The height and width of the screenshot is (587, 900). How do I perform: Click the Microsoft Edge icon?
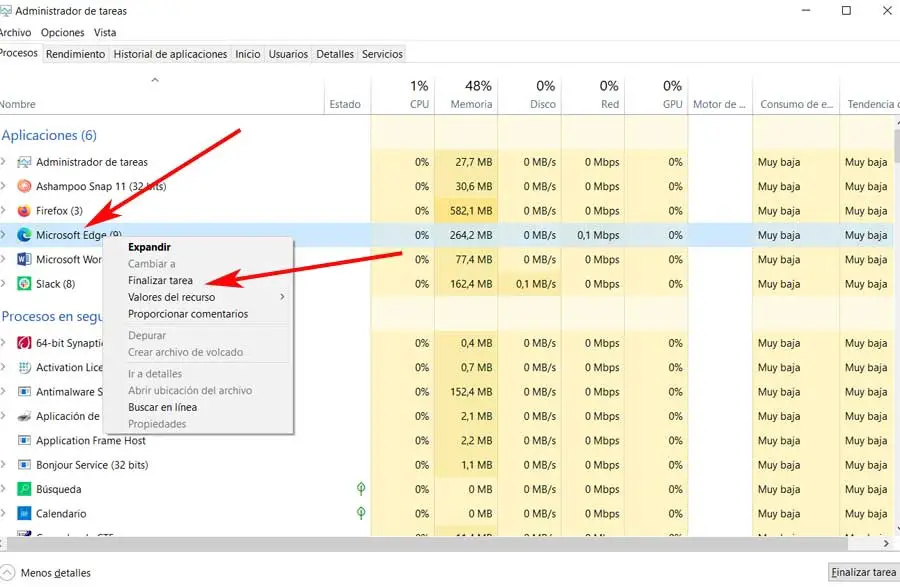pyautogui.click(x=24, y=235)
